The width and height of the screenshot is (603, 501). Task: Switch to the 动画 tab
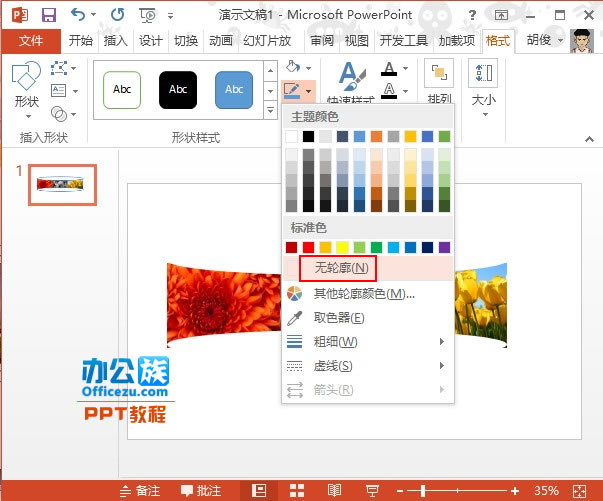tap(221, 41)
